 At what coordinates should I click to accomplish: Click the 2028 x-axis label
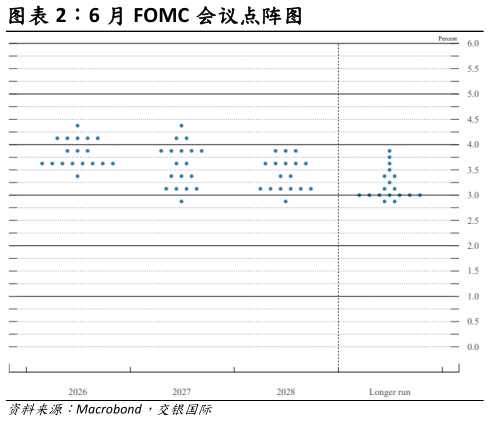[286, 392]
